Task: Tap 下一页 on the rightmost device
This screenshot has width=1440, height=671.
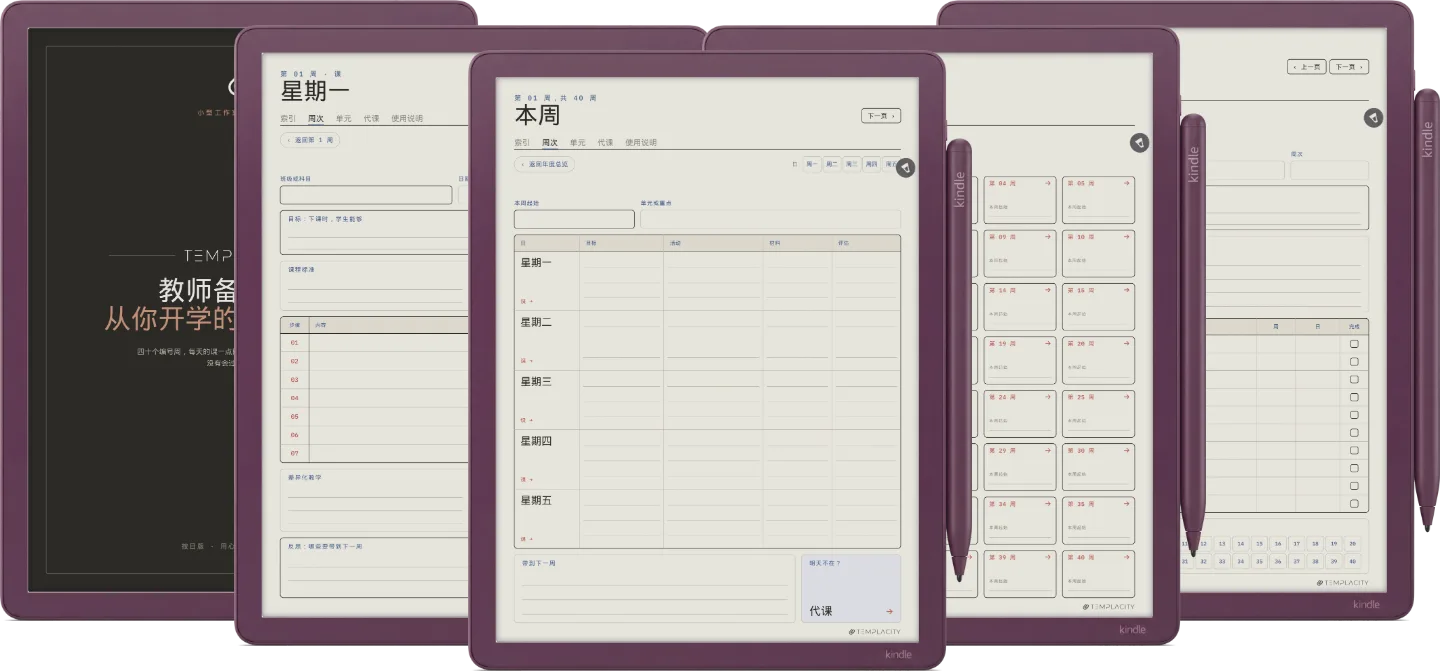Action: pyautogui.click(x=1349, y=67)
